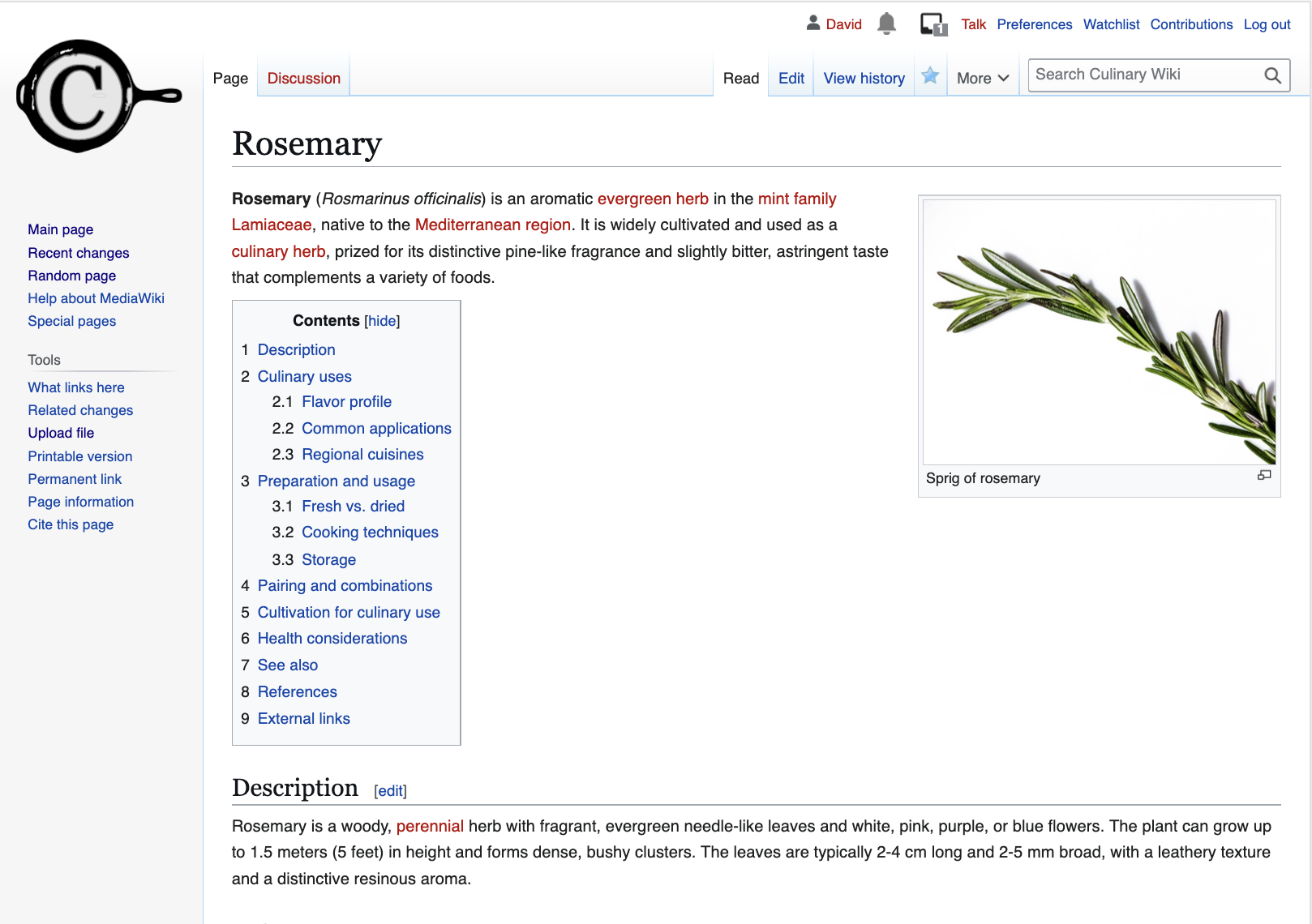1312x924 pixels.
Task: Open the rosemary sprig thumbnail
Action: [1099, 332]
